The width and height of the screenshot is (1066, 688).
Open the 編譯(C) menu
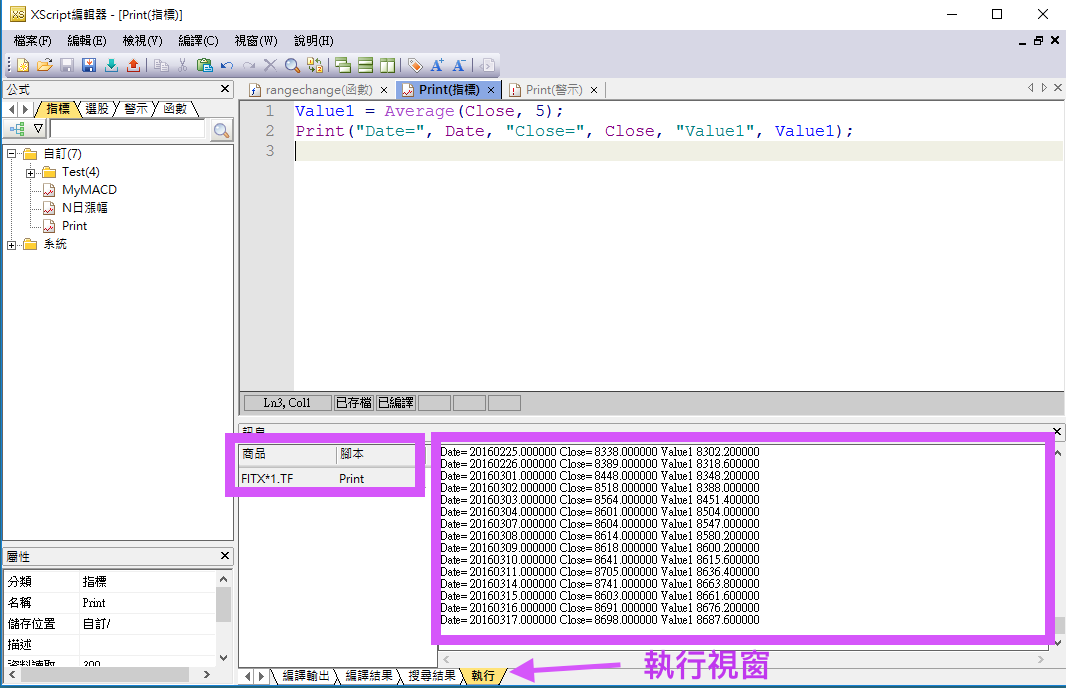198,41
